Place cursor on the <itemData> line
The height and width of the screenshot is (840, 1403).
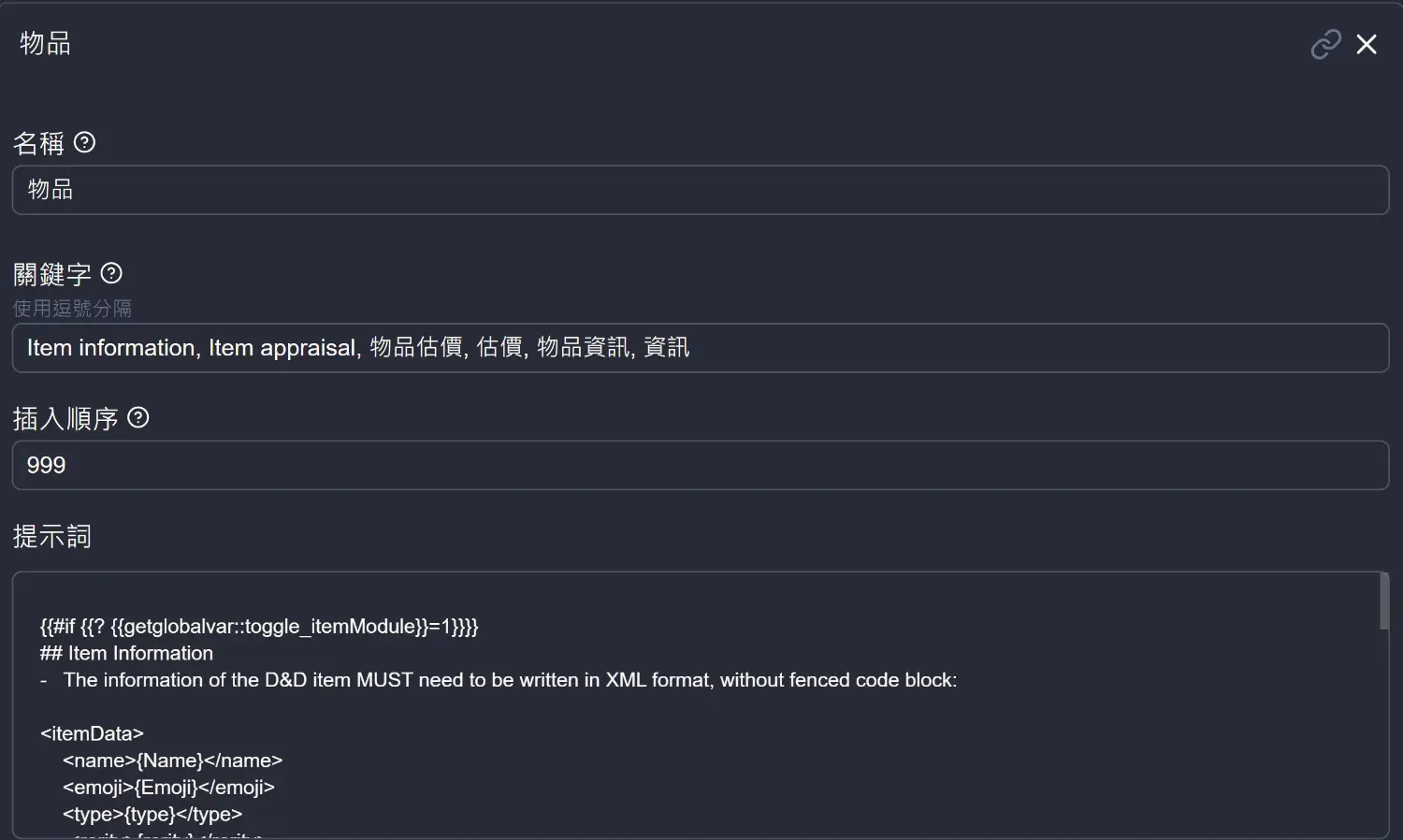click(92, 733)
